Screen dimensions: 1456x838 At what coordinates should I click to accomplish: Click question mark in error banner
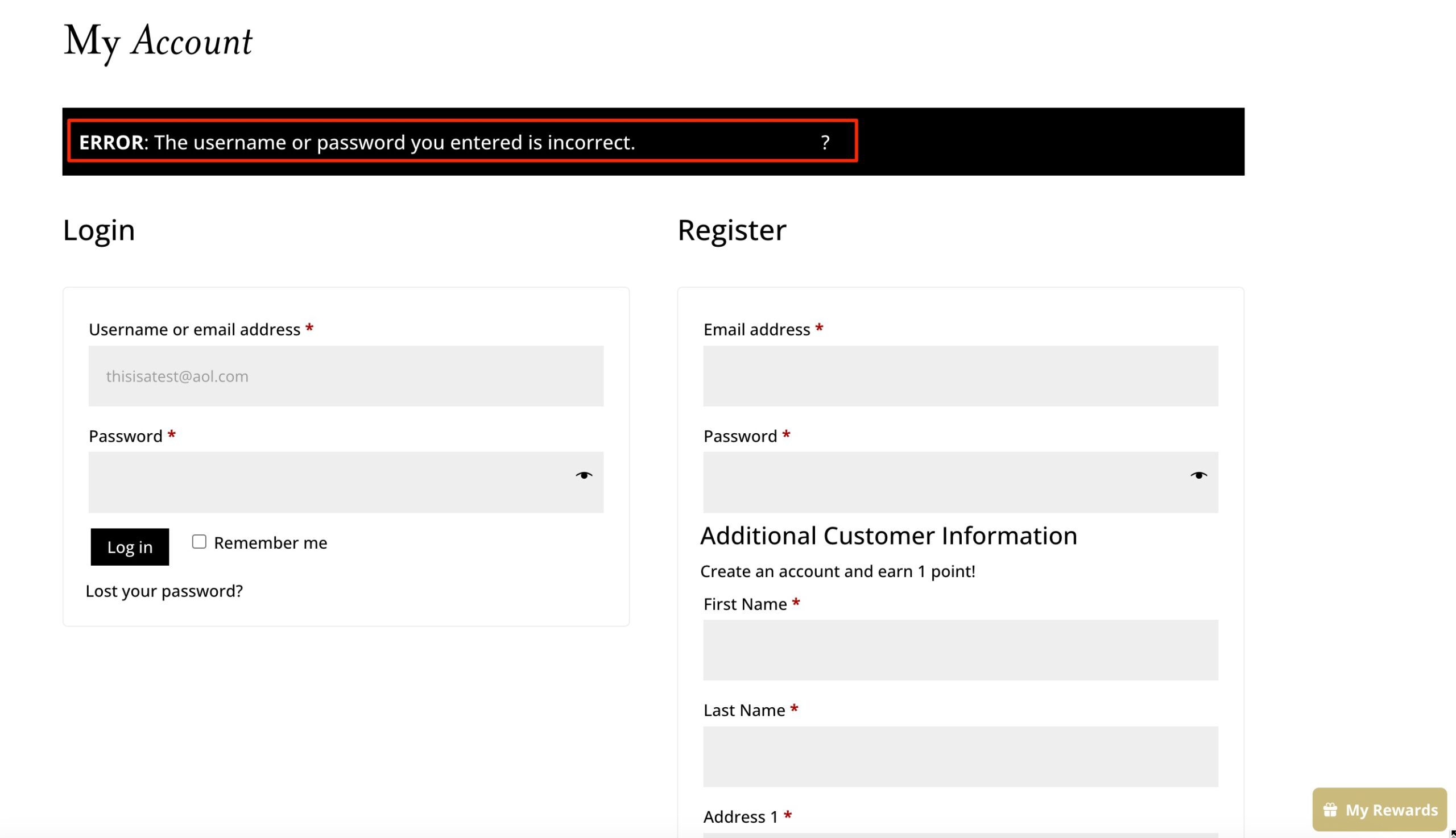825,142
